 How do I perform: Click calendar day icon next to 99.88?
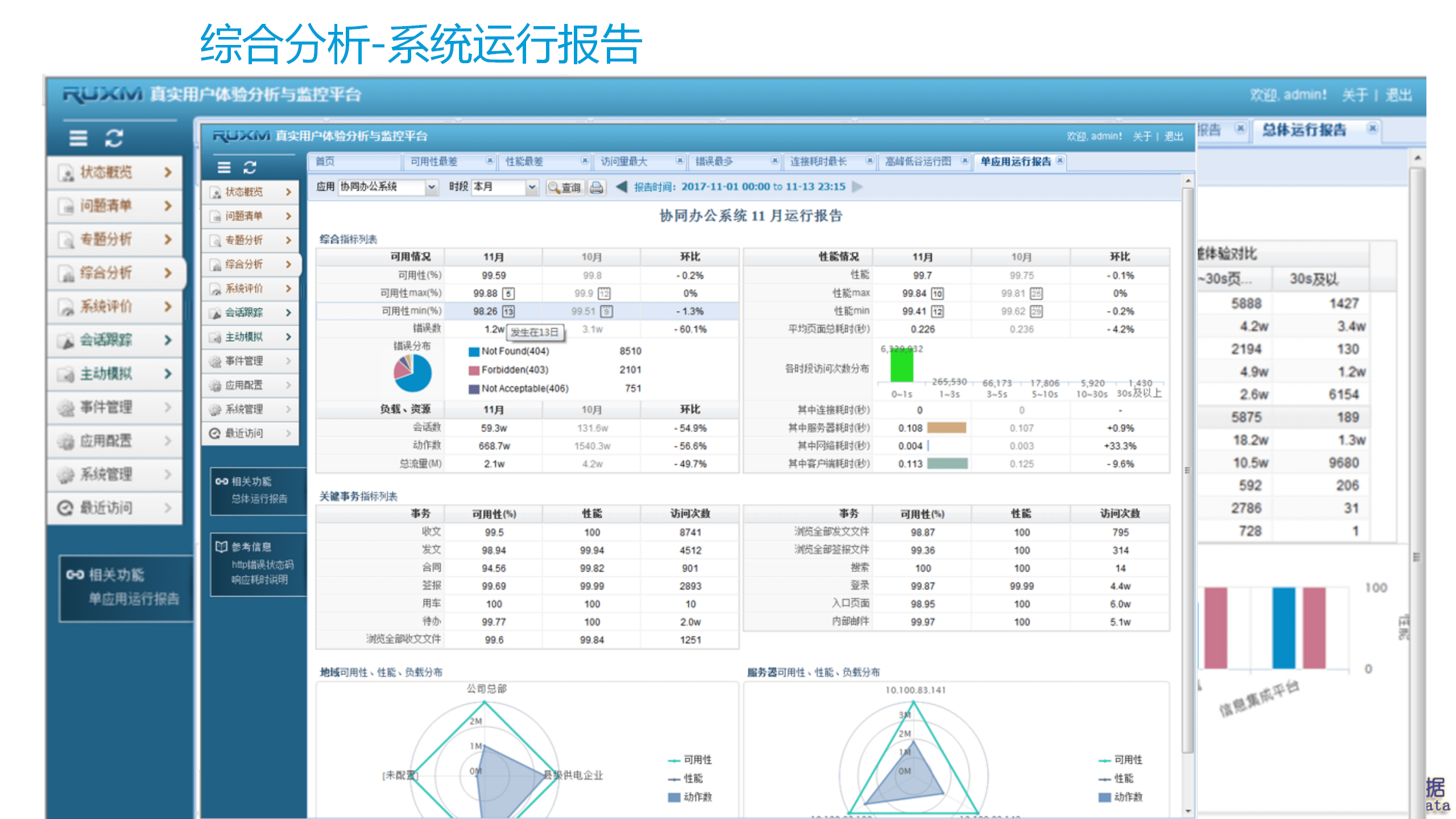pos(508,293)
